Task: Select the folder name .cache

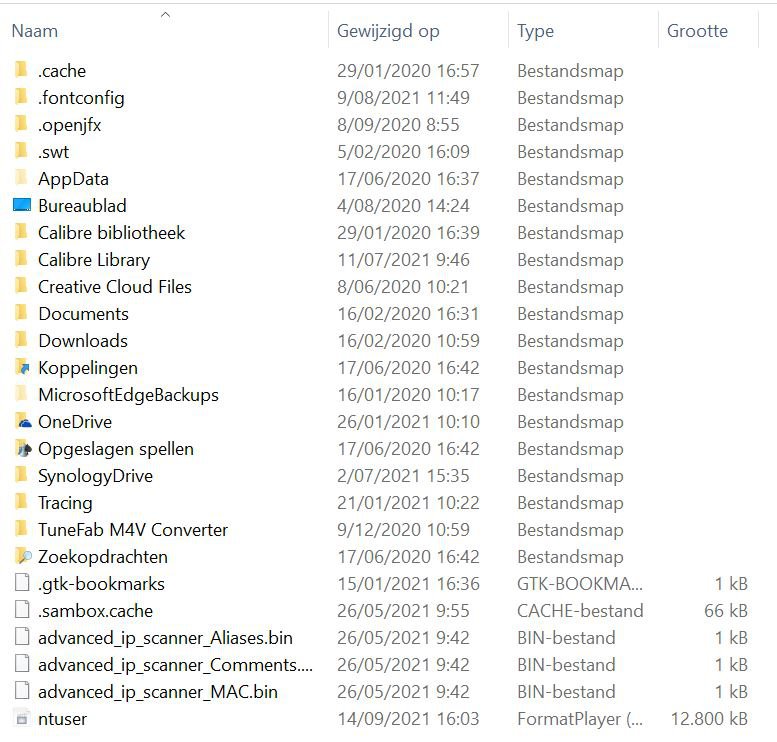Action: (x=62, y=71)
